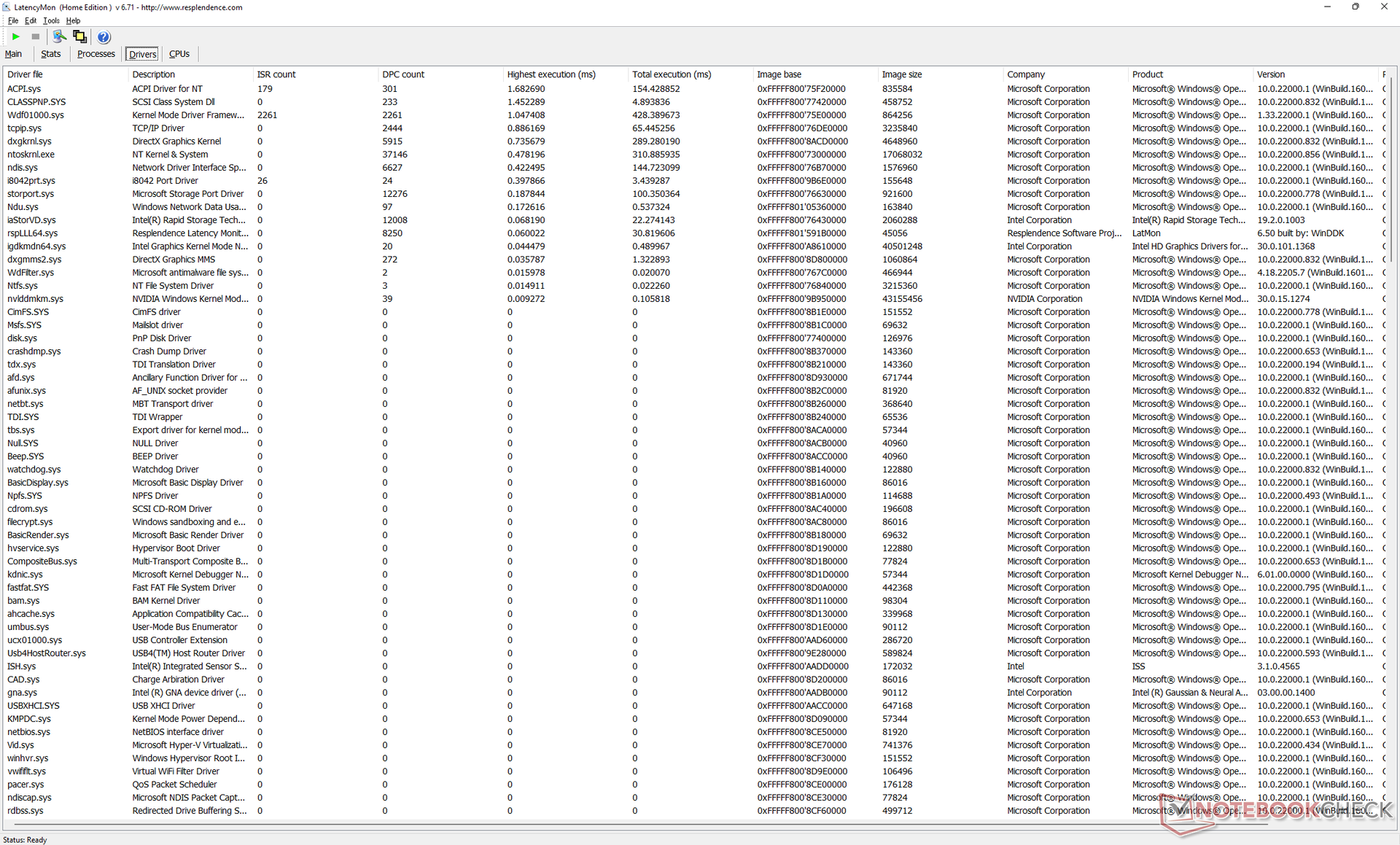The image size is (1400, 845).
Task: Switch to the Processes tab
Action: tap(96, 54)
